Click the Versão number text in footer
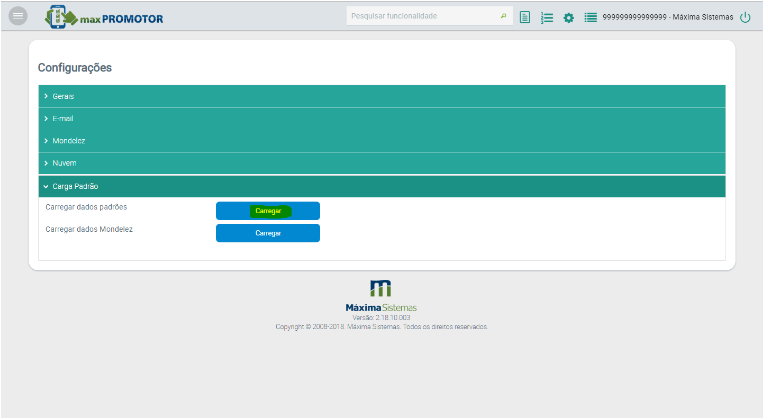Screen dimensions: 765x418 click(381, 318)
